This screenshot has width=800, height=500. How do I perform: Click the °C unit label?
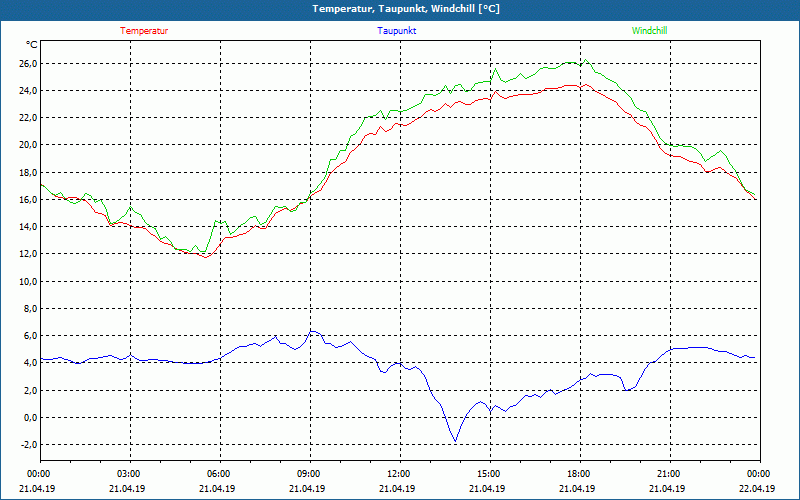coord(32,45)
